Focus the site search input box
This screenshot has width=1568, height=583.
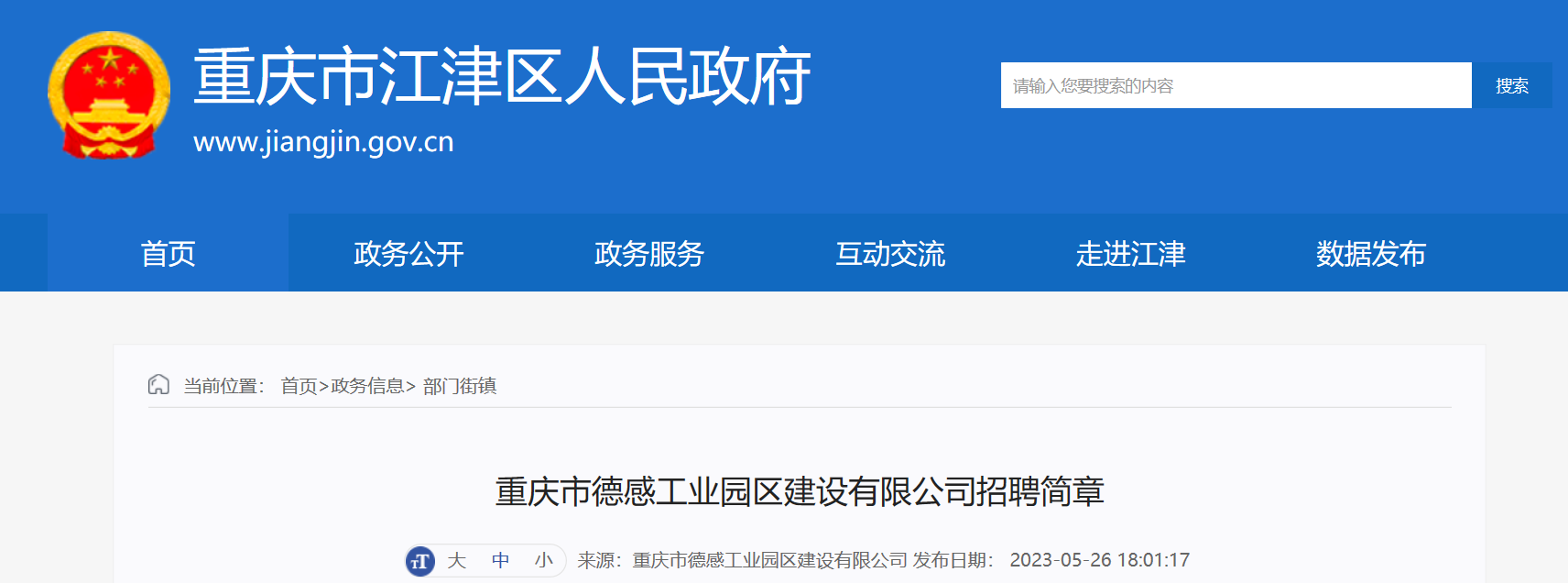click(x=1236, y=85)
